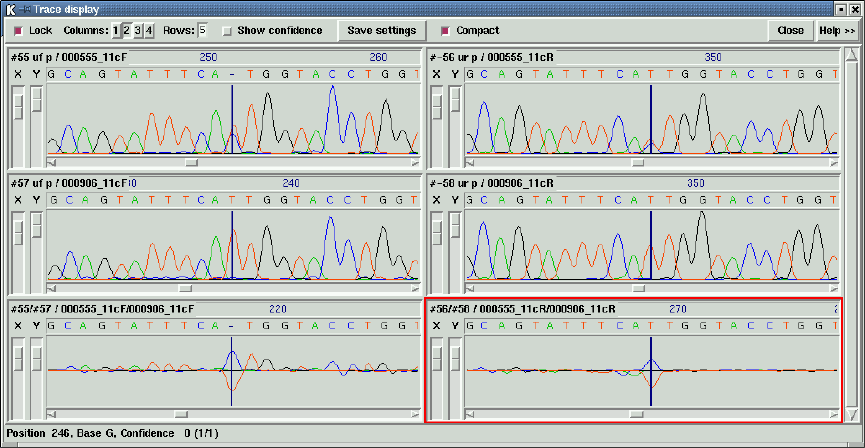Set Columns to 3
865x448 pixels.
tap(138, 31)
